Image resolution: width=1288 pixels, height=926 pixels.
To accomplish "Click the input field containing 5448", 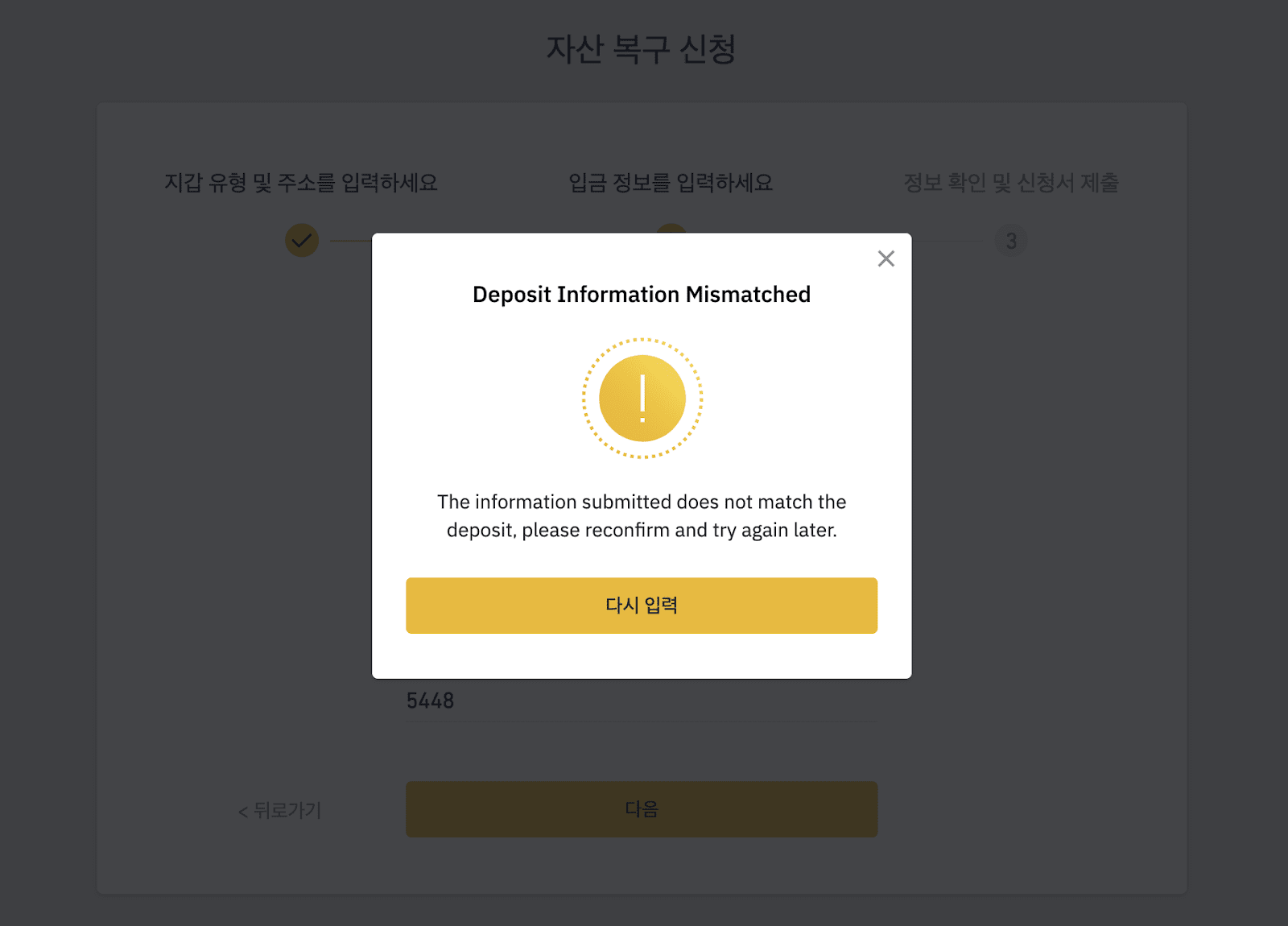I will [x=642, y=701].
